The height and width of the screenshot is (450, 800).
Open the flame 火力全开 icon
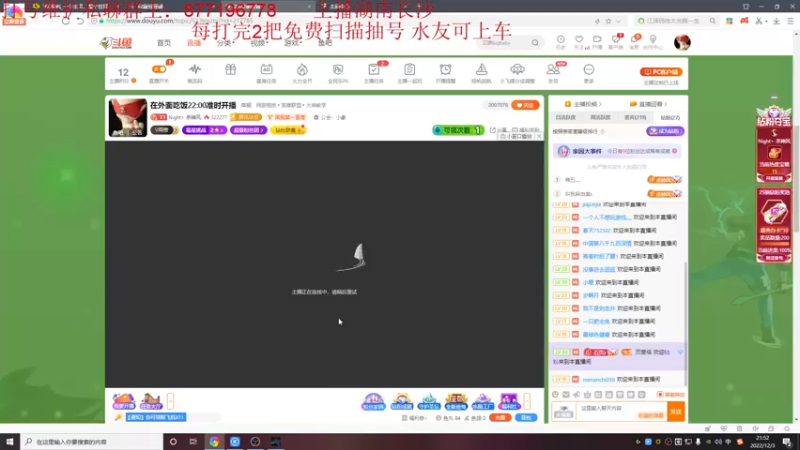coord(302,72)
